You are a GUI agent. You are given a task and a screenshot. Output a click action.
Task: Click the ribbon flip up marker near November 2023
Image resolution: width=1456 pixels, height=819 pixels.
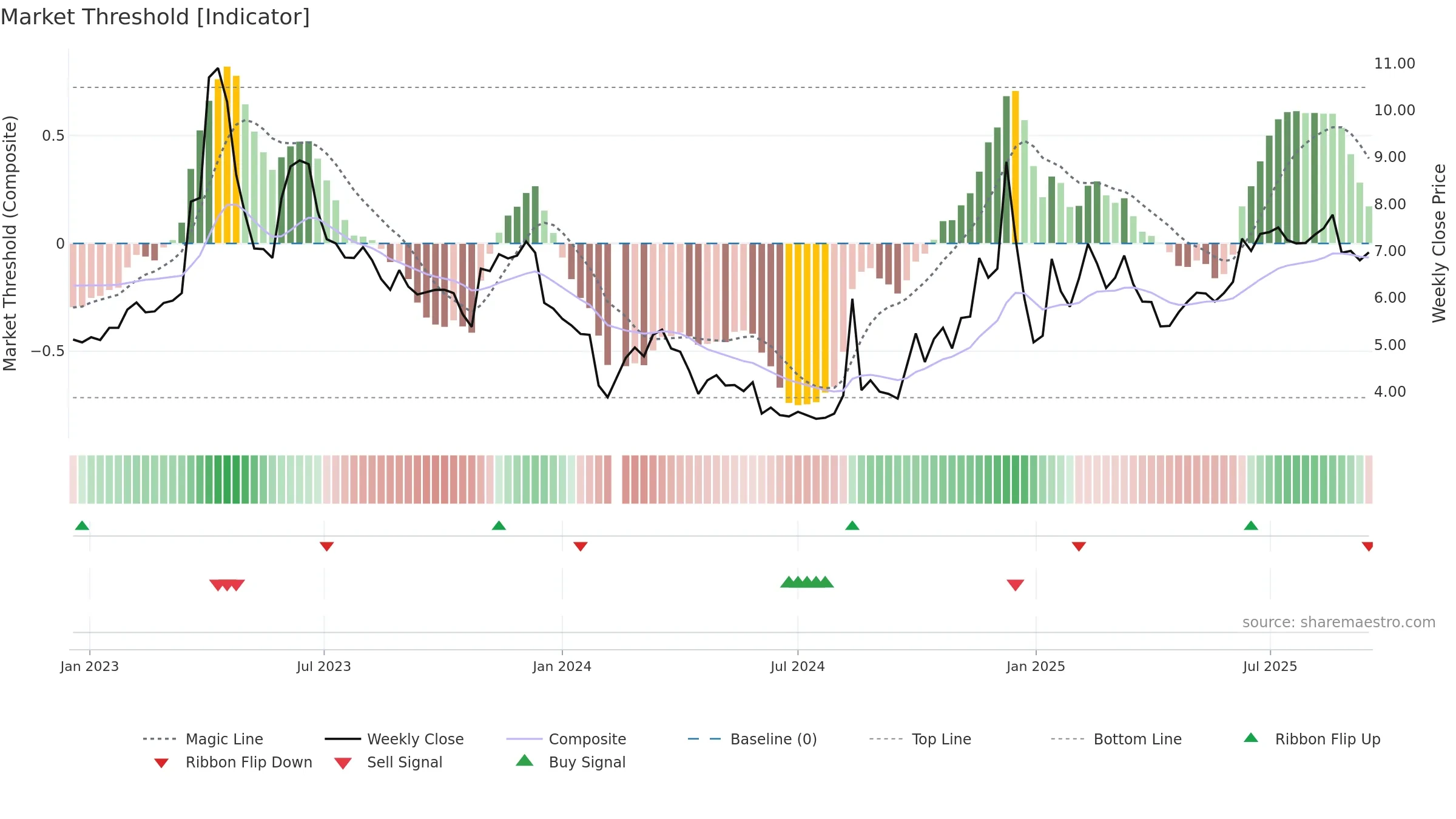point(499,525)
